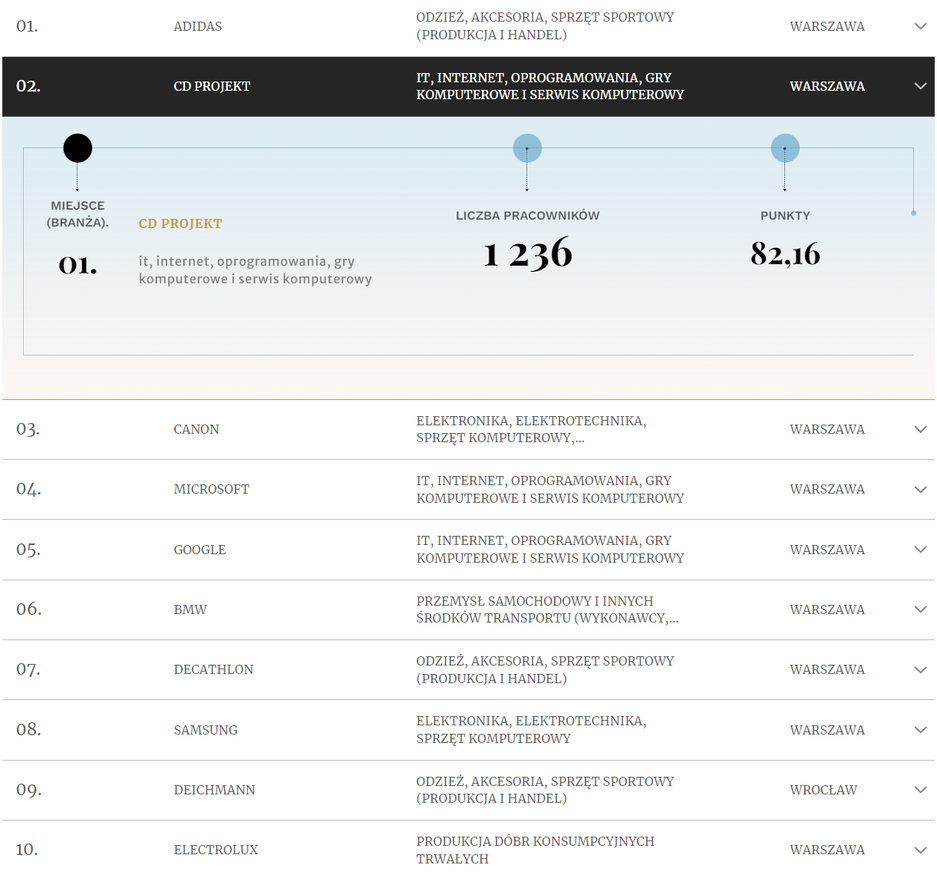Click the gold CD PROJEKT heading link
Image resolution: width=937 pixels, height=879 pixels.
[x=180, y=223]
